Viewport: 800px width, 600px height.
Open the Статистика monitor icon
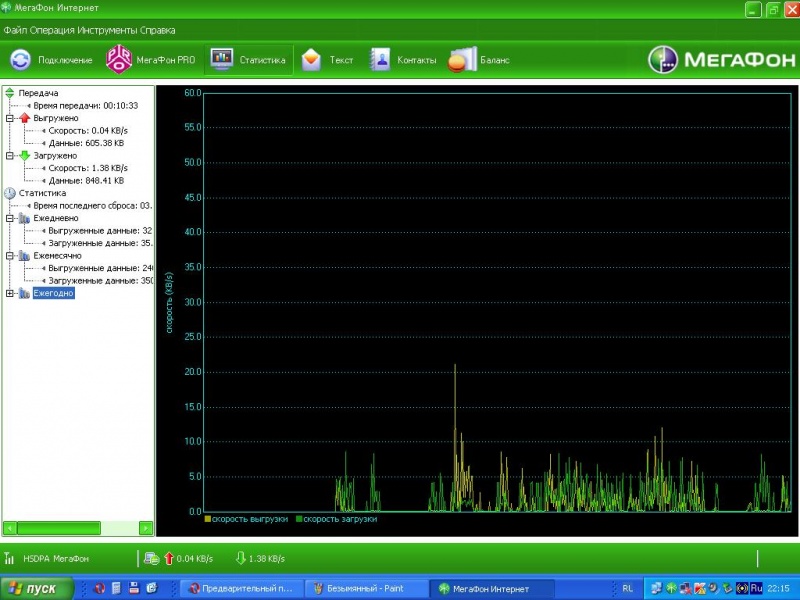[x=221, y=60]
